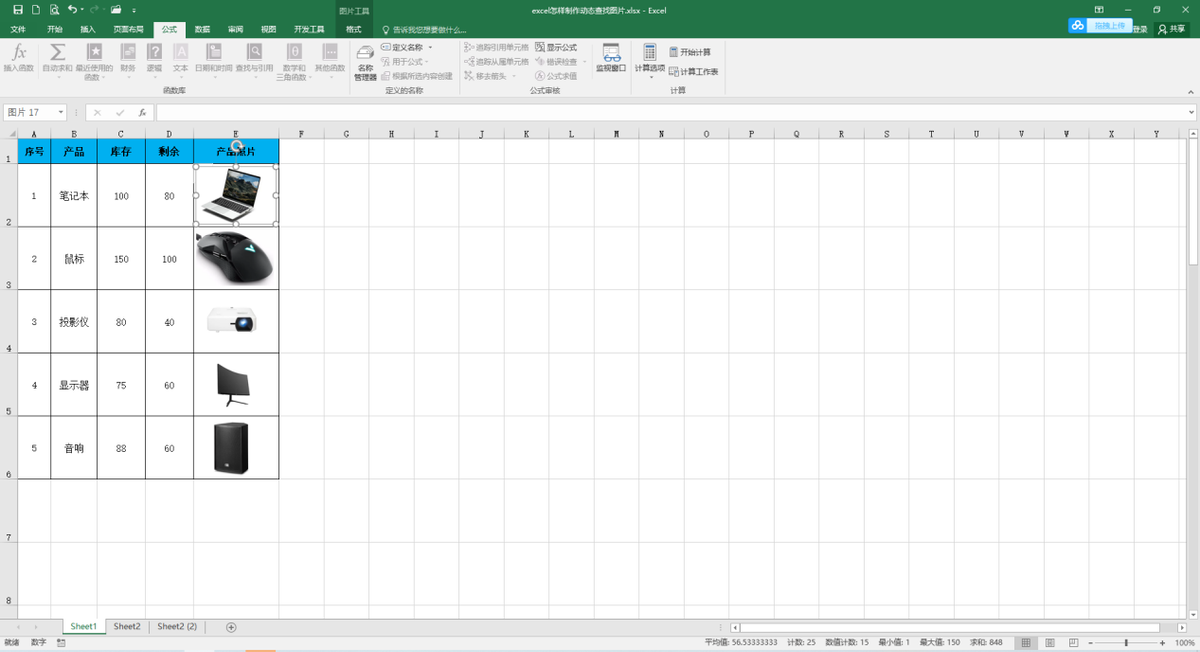1200x652 pixels.
Task: Toggle 显示公式 in formula auditing
Action: (556, 47)
